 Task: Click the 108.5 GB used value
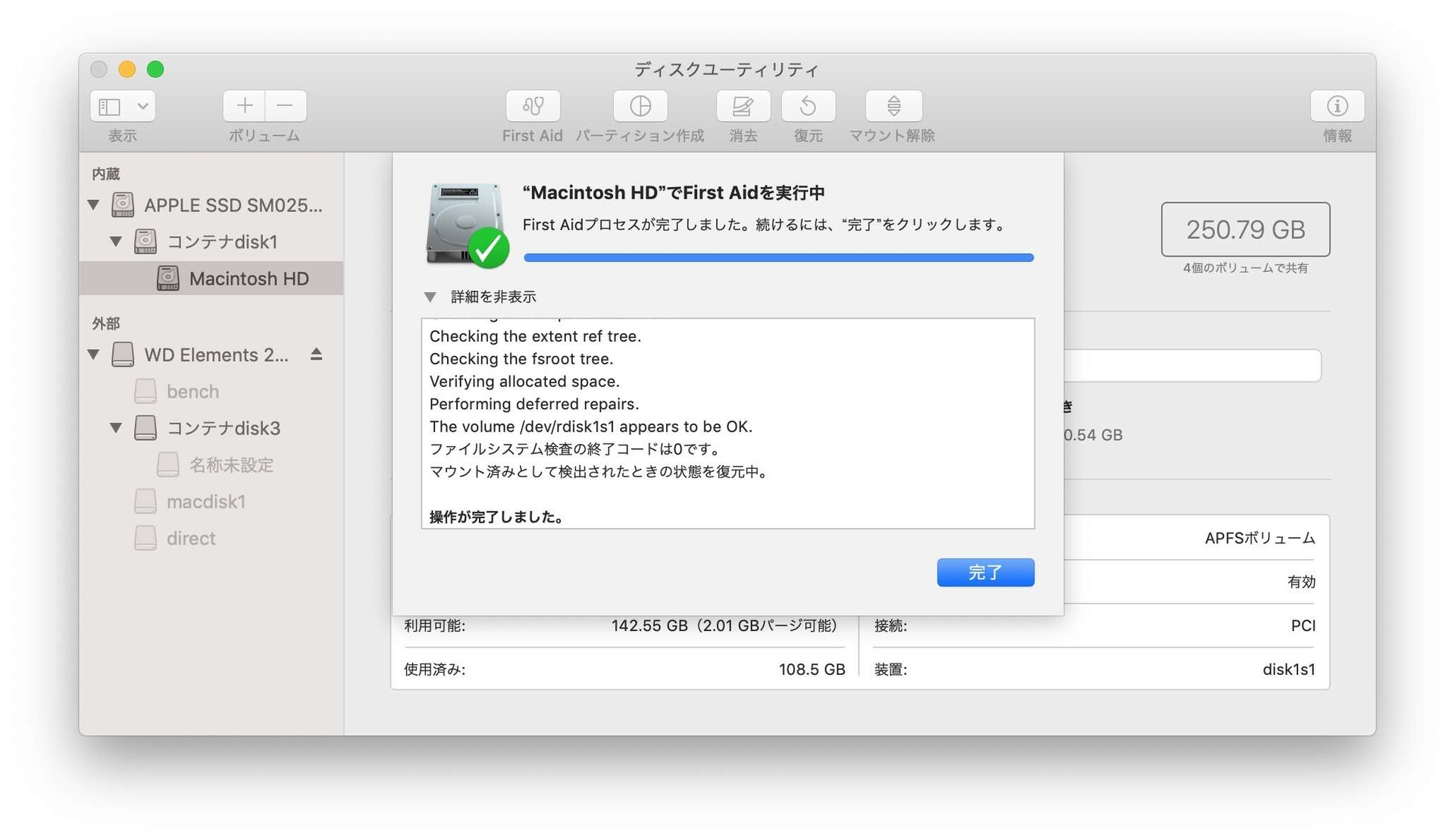(x=812, y=670)
